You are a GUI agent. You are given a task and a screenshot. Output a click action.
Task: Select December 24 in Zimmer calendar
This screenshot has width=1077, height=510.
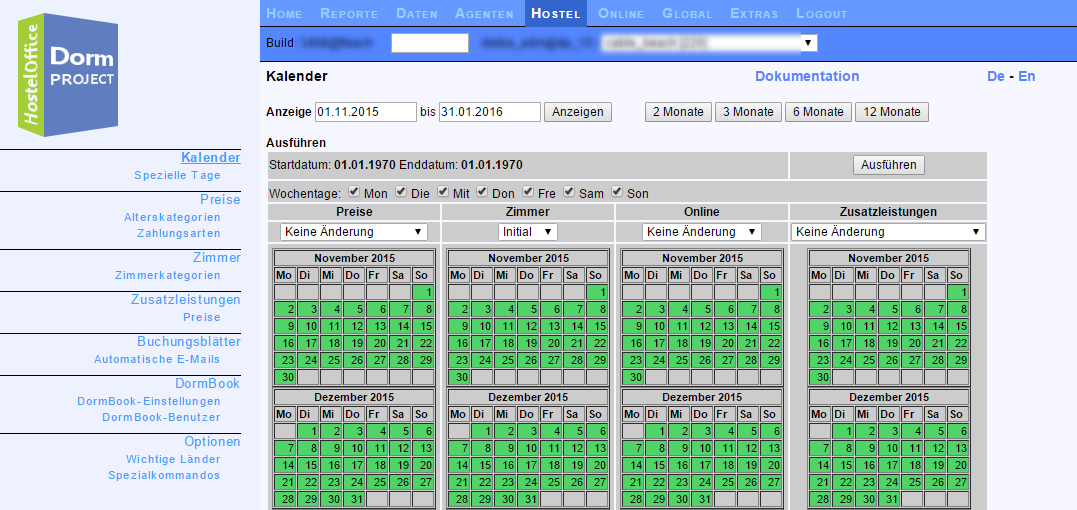click(528, 482)
